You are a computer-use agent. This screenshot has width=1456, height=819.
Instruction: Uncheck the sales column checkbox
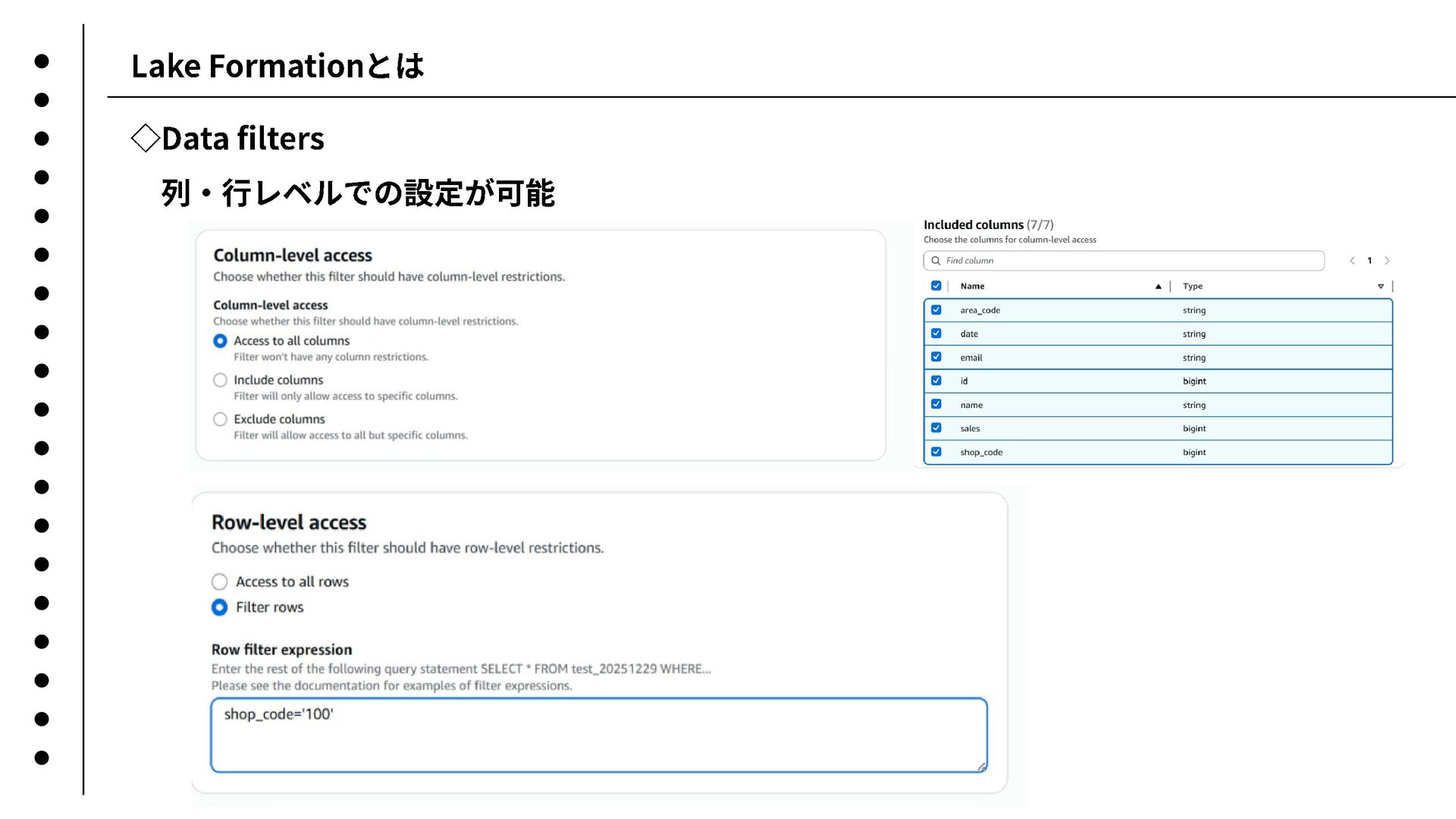click(936, 428)
